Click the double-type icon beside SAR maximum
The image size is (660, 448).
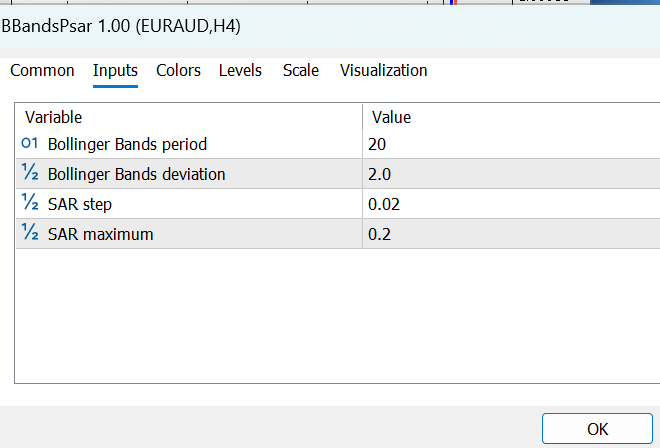coord(29,232)
